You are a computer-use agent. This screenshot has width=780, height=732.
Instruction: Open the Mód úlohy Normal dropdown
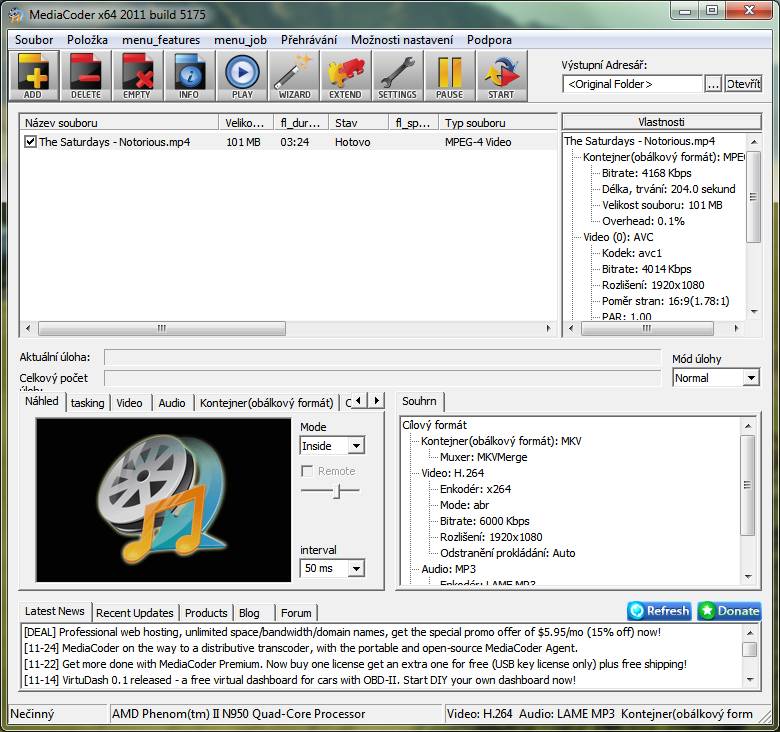[x=751, y=378]
